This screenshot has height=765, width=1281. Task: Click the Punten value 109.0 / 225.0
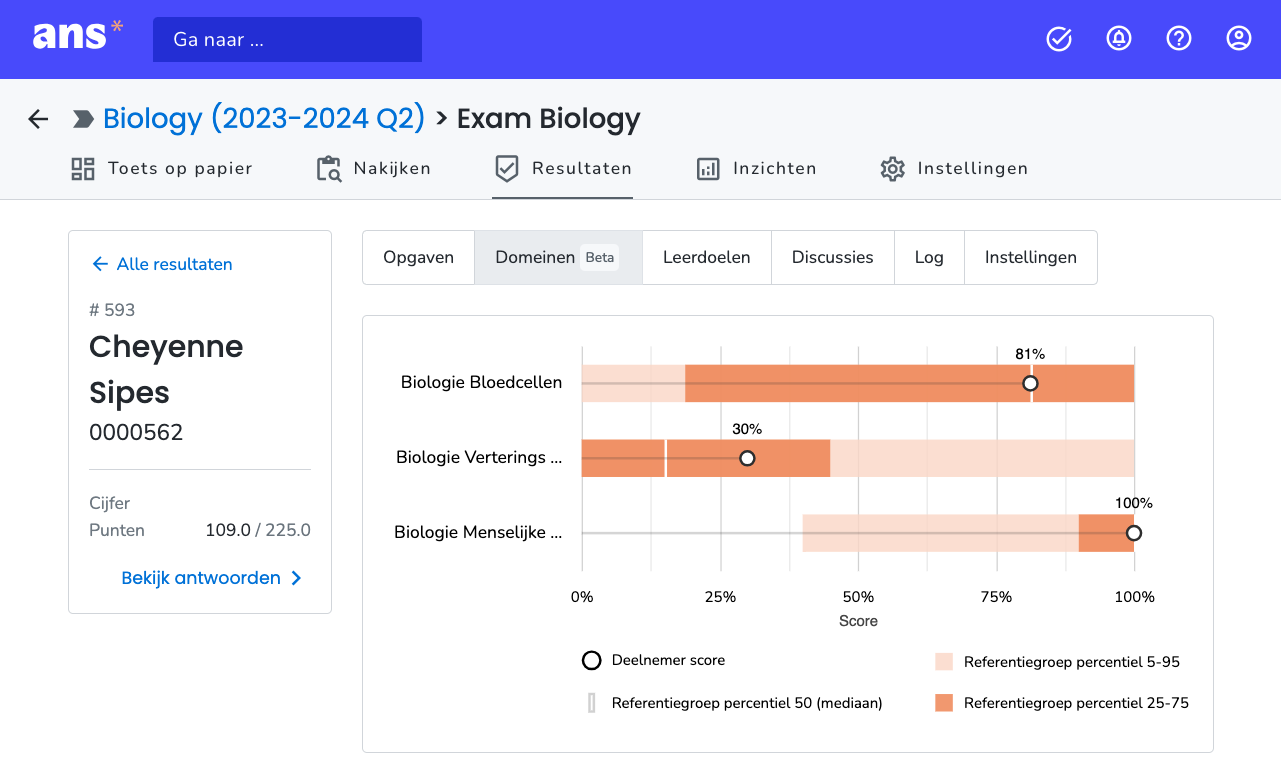tap(258, 530)
